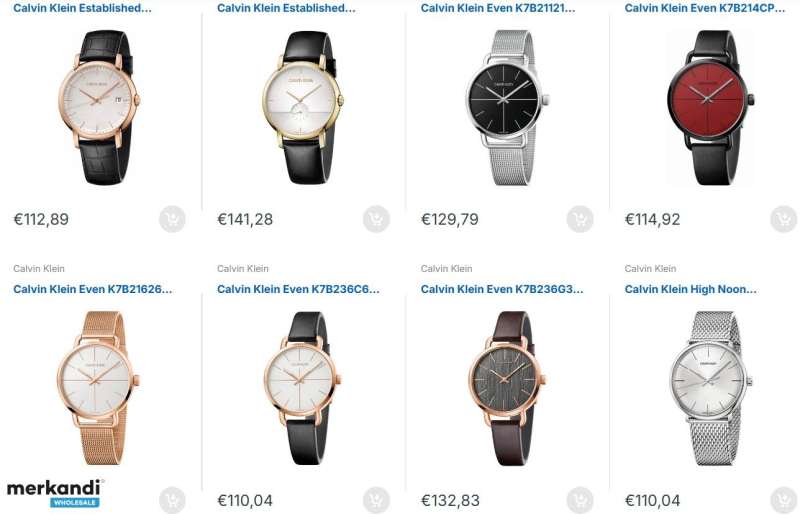Click the merkandi wholesale logo
The image size is (800, 514).
coord(55,493)
